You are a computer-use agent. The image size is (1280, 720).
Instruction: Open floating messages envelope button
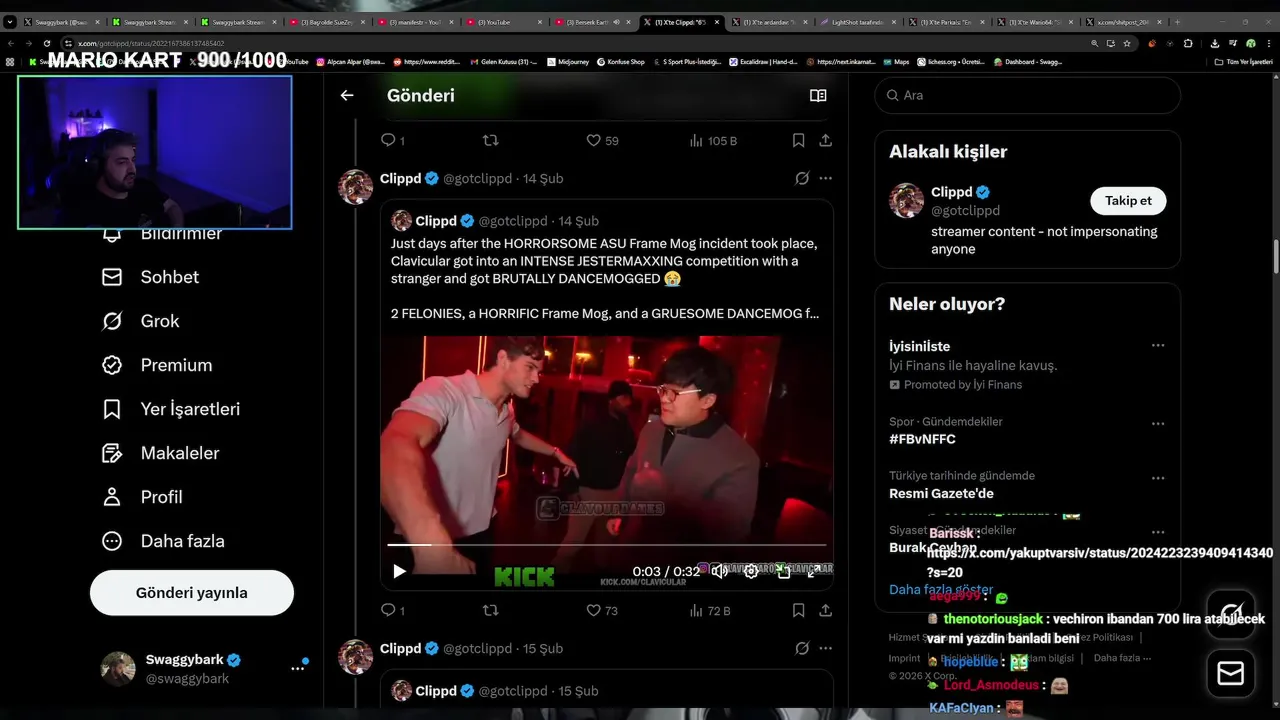(1231, 673)
